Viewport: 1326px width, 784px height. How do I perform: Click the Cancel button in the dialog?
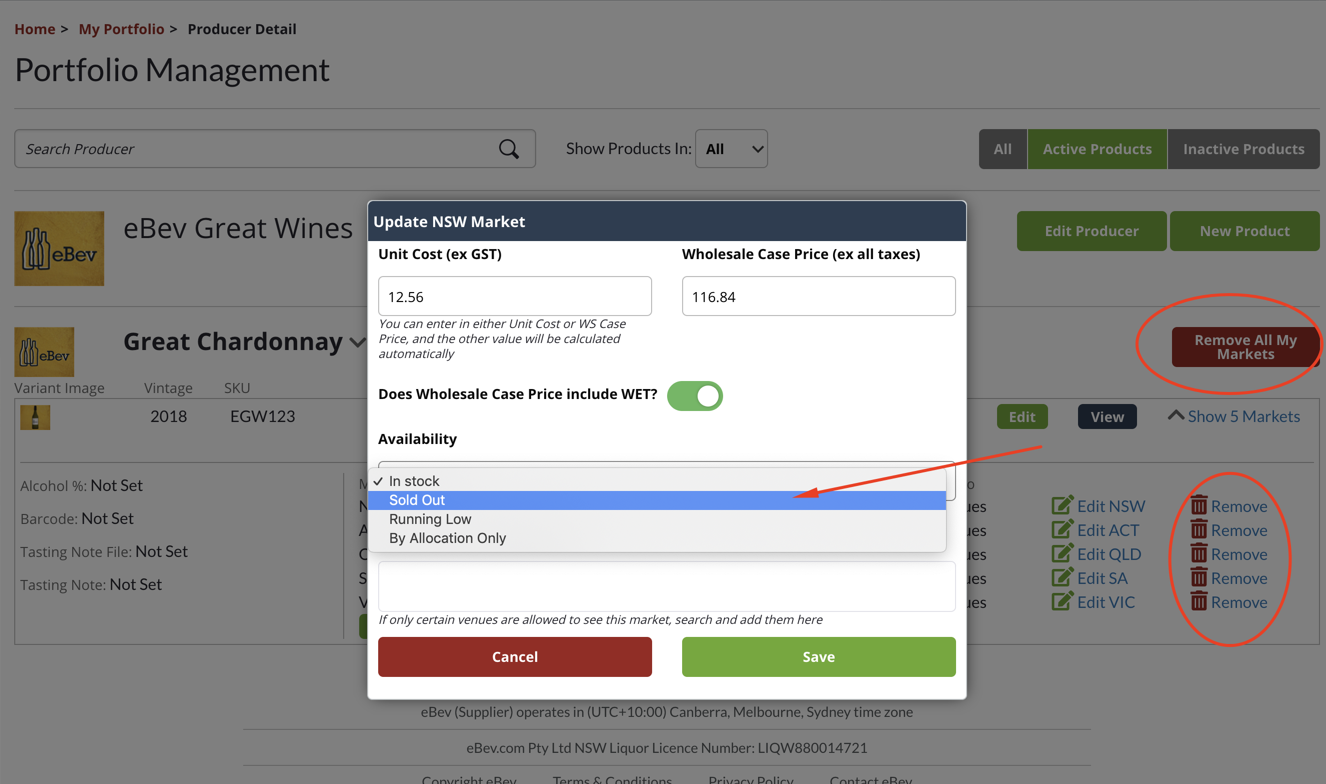pos(515,657)
